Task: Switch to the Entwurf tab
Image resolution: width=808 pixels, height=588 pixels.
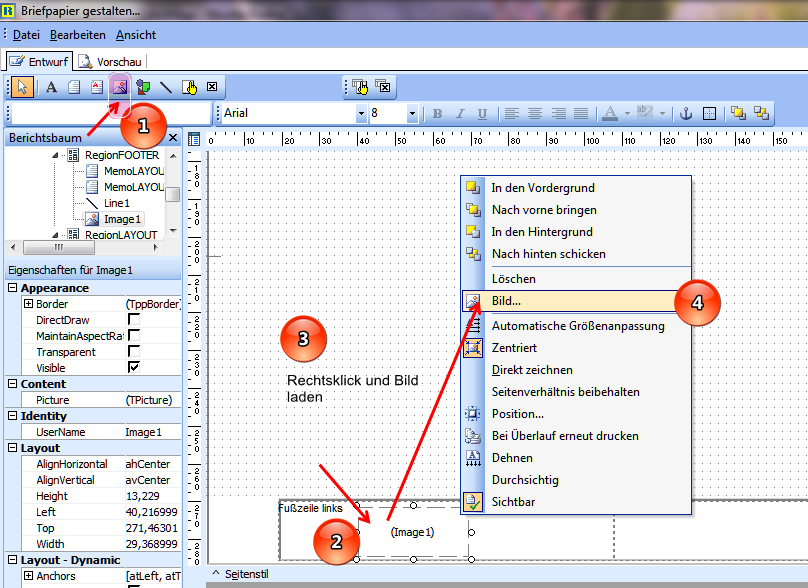Action: point(40,61)
